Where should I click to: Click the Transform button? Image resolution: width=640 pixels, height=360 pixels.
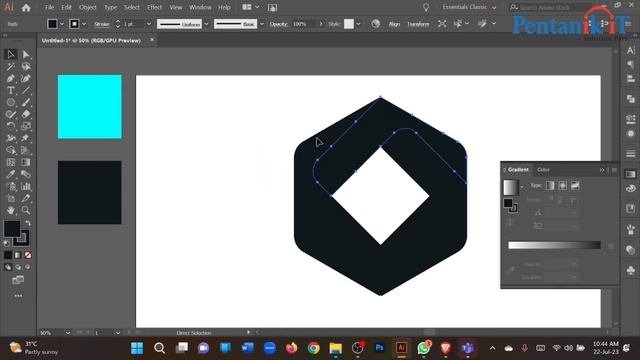[x=418, y=24]
